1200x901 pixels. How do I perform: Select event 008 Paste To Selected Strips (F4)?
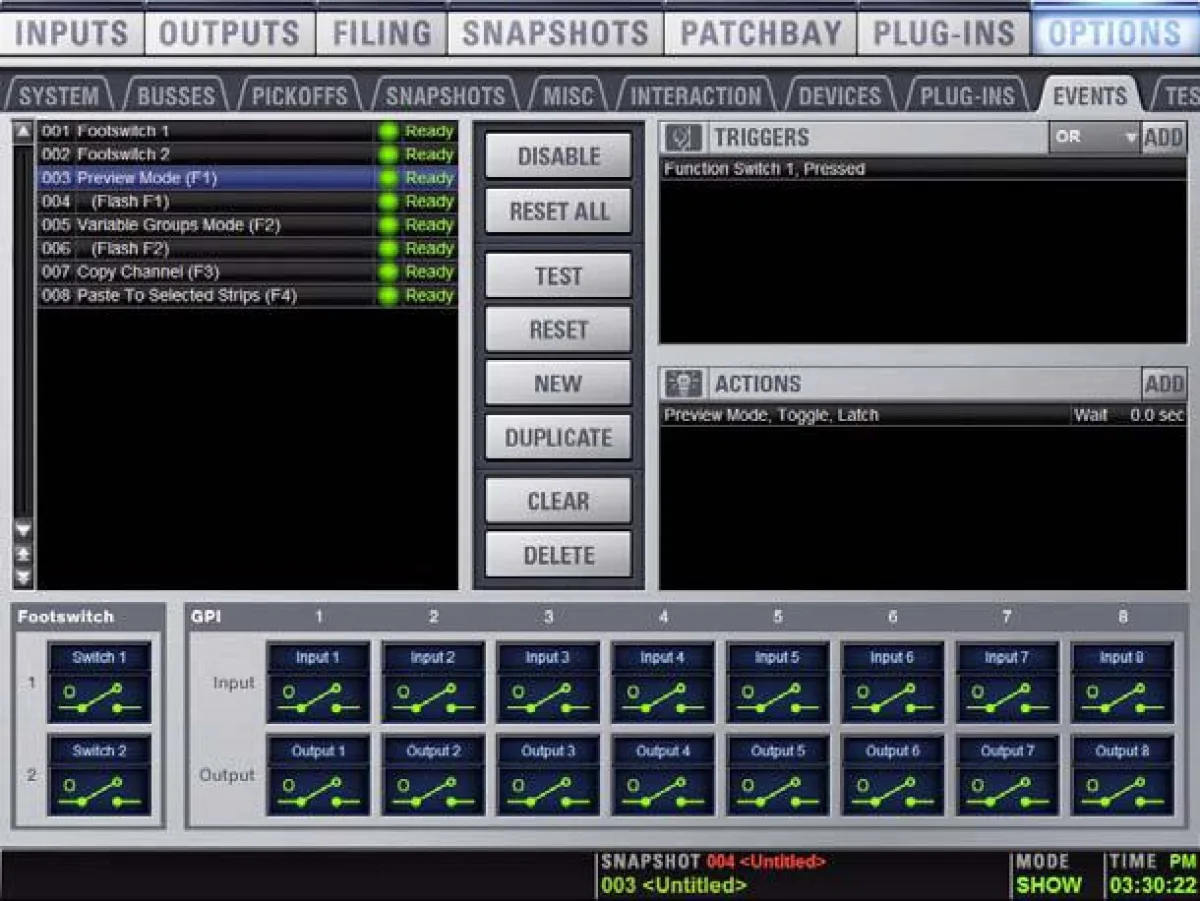pos(247,295)
